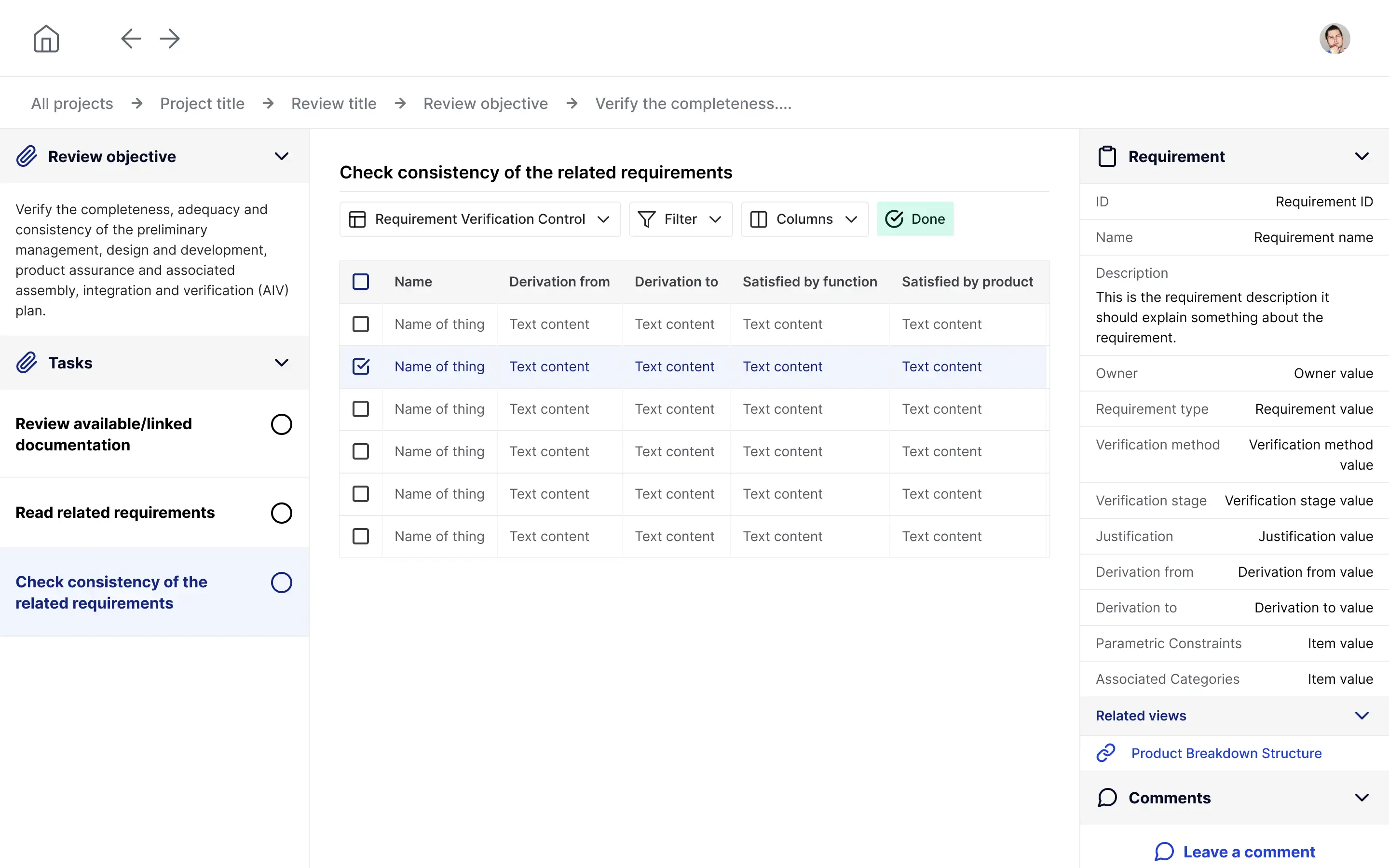Click the Verification stage value

(x=1299, y=501)
